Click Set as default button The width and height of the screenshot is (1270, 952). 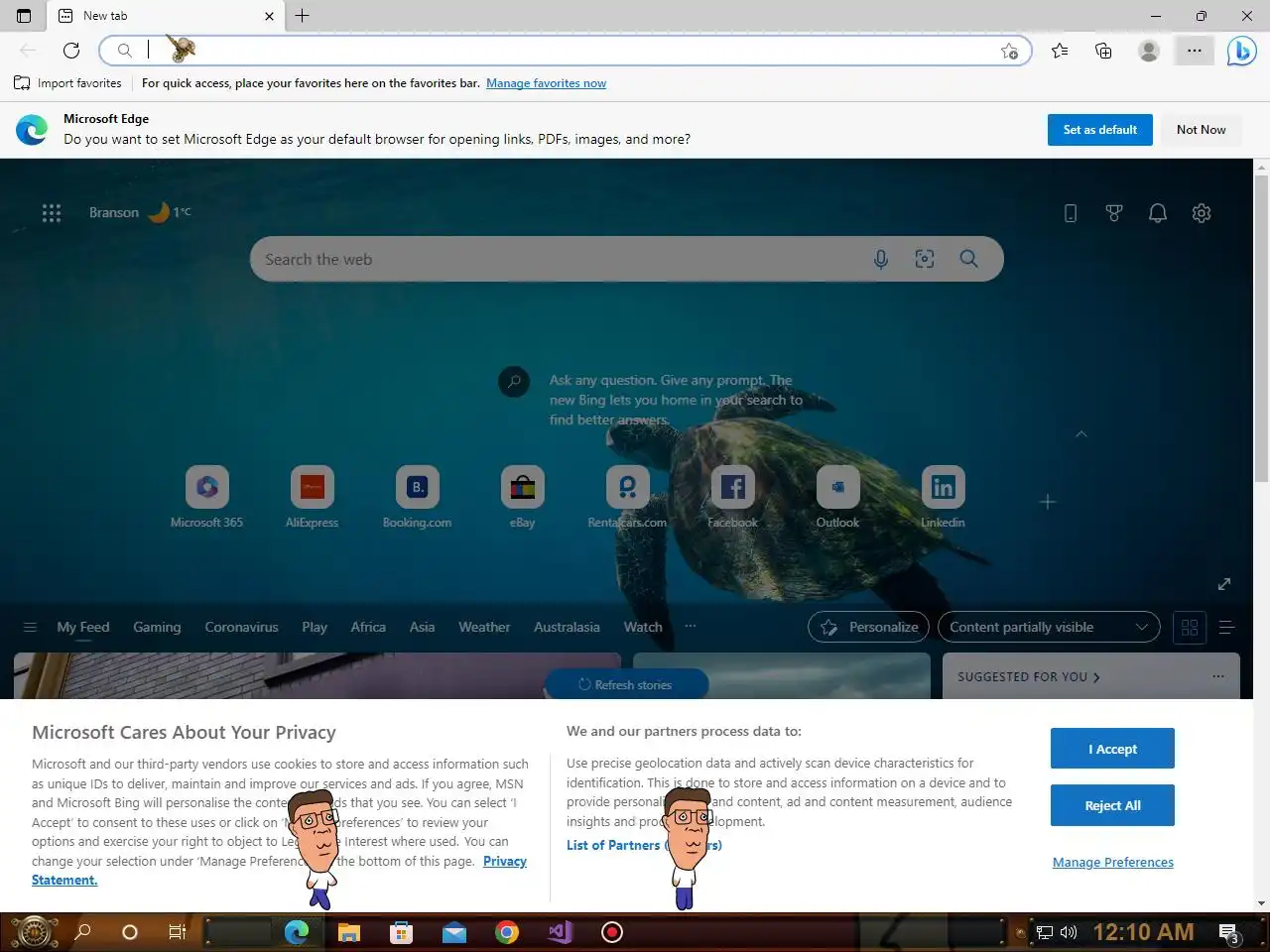coord(1100,130)
